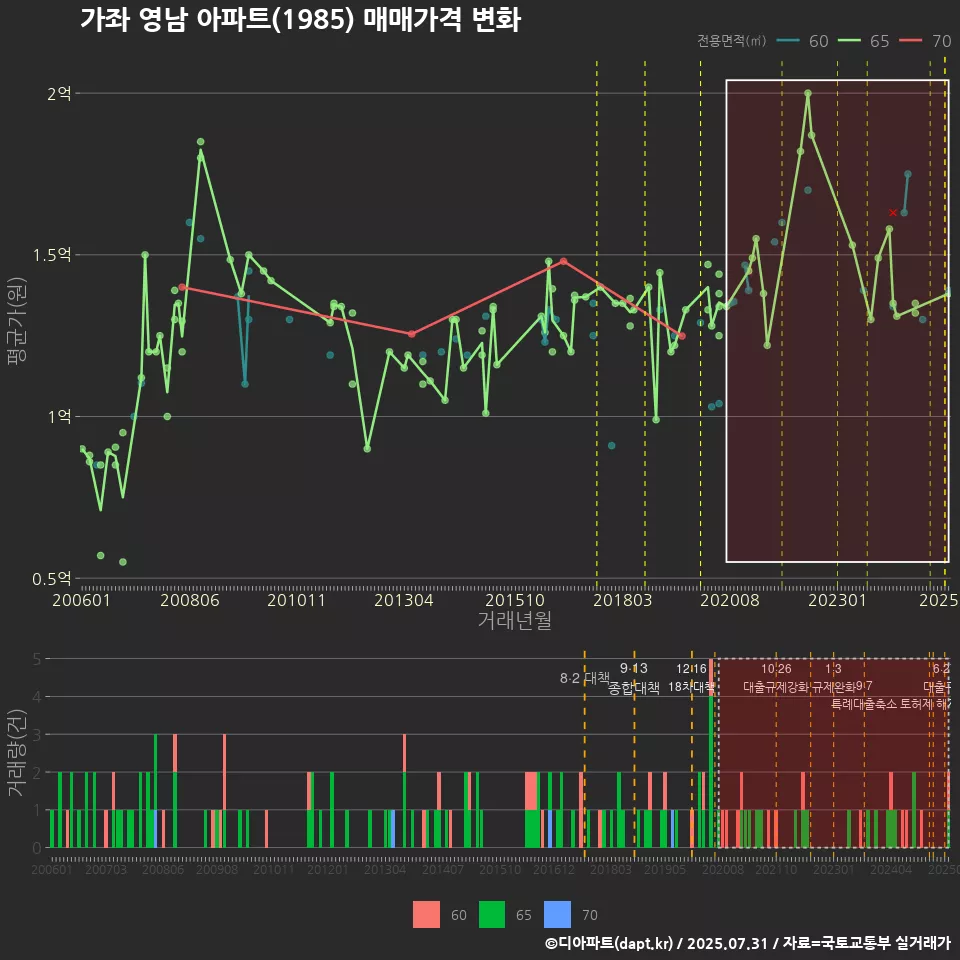The image size is (960, 960).
Task: Click the '0.5억' price axis label
Action: tap(52, 579)
